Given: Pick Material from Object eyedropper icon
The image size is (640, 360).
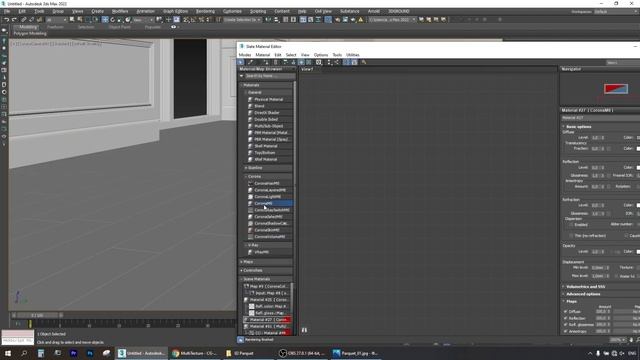Looking at the screenshot, I should click(x=250, y=62).
